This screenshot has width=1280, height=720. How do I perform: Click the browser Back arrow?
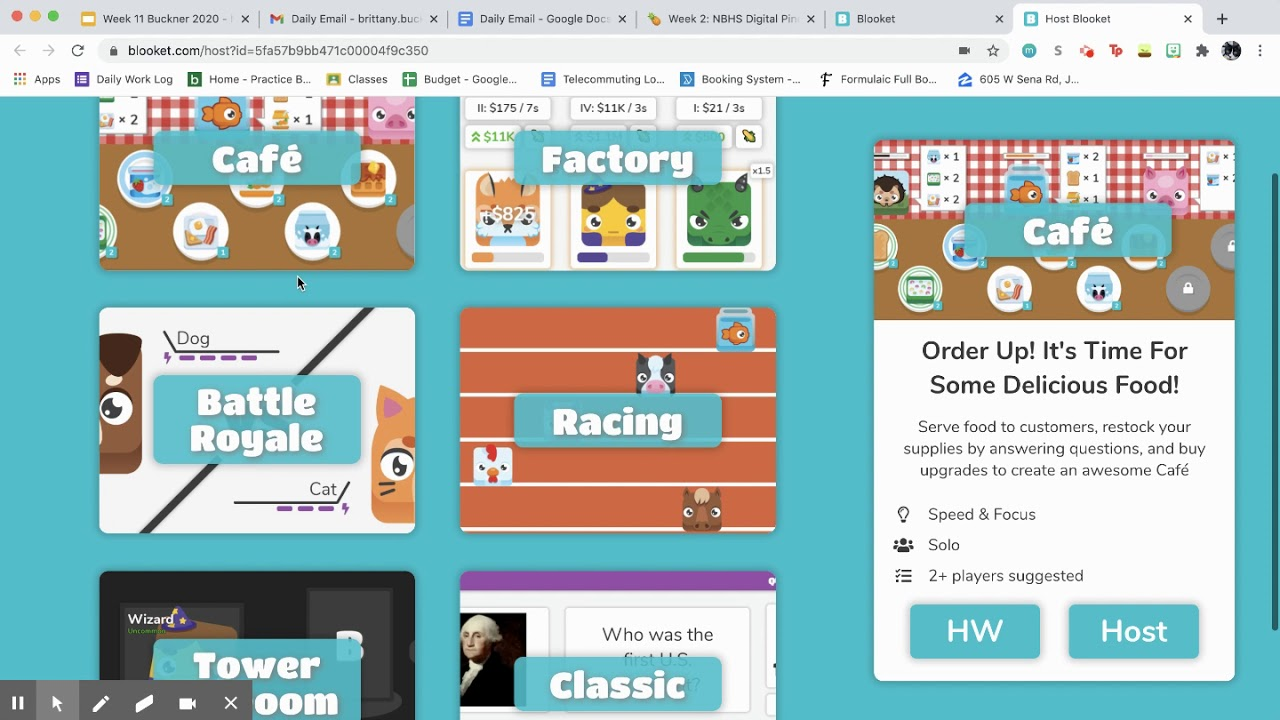[20, 50]
